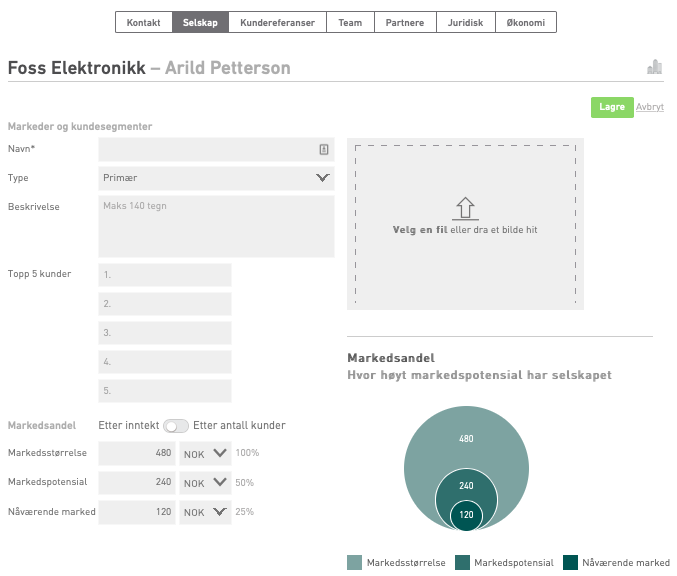
Task: Click the Foss Elektronikk company title
Action: tap(77, 68)
